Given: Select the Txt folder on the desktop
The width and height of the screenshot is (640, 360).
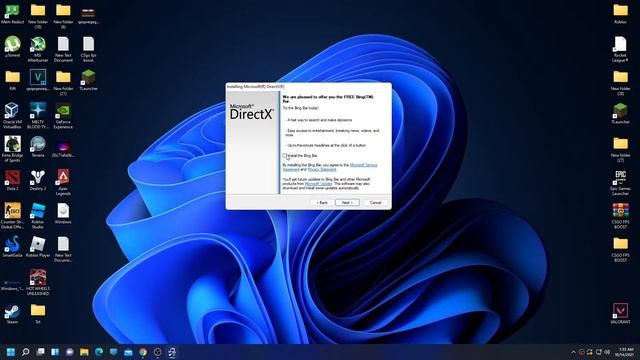Looking at the screenshot, I should point(38,314).
